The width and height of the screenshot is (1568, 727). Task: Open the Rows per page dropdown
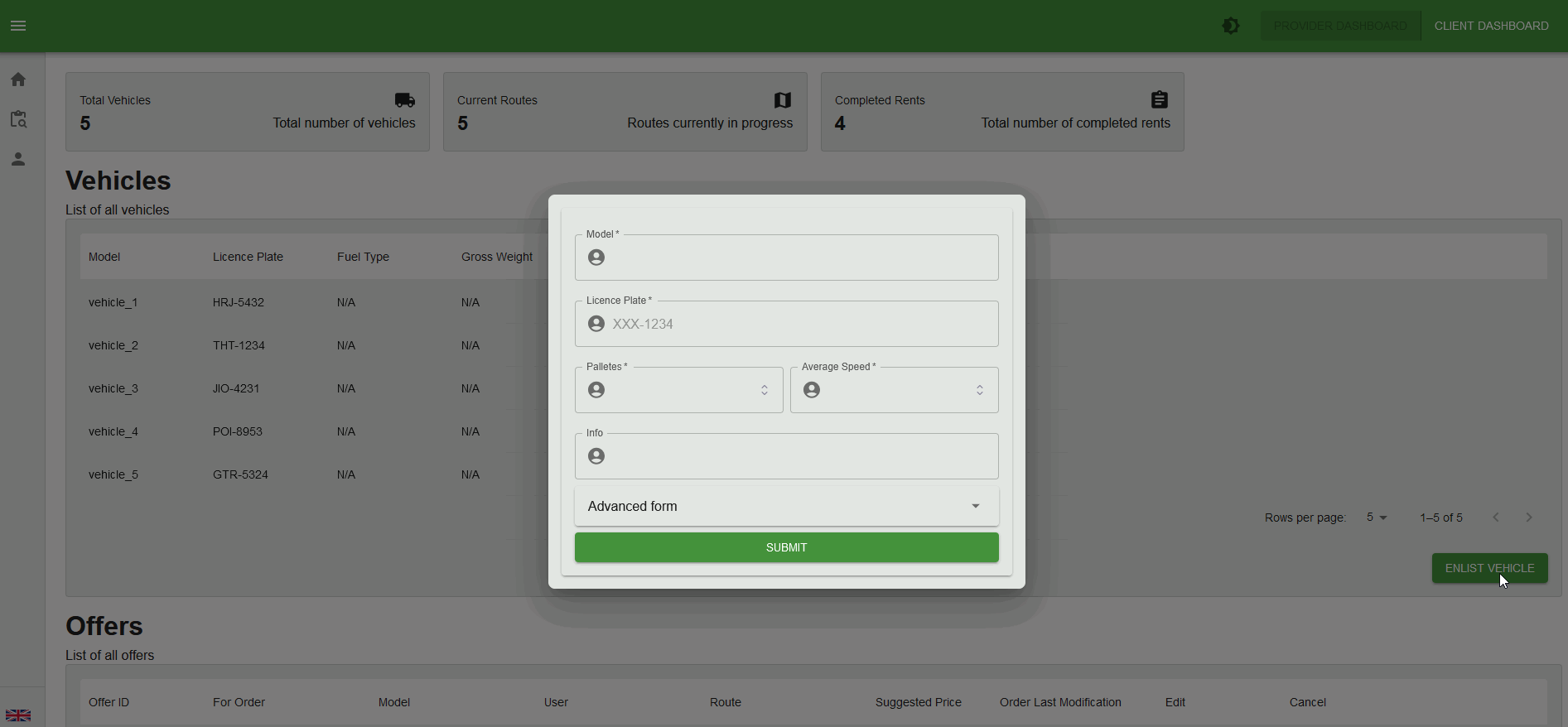[1377, 518]
